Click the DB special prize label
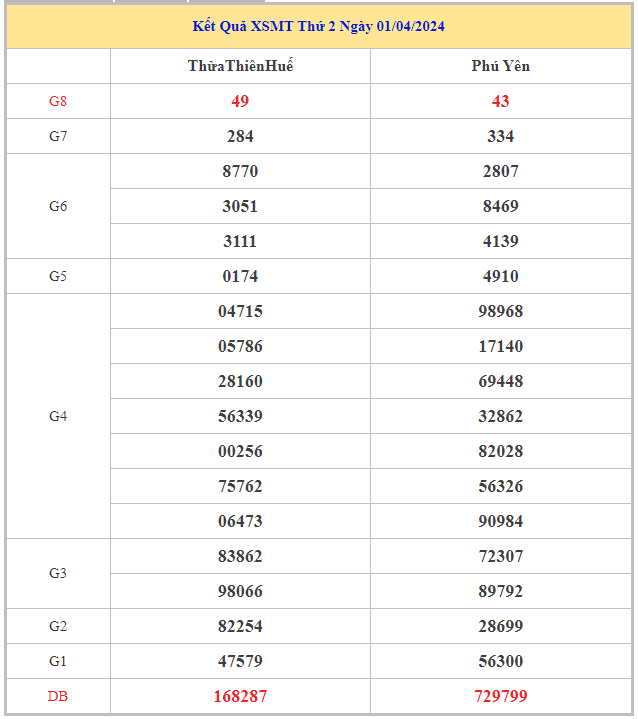 58,696
